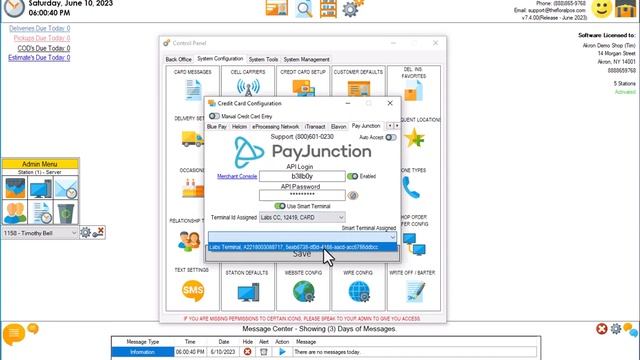
Task: Click the magnifying glass search icon in top toolbar
Action: tap(304, 9)
